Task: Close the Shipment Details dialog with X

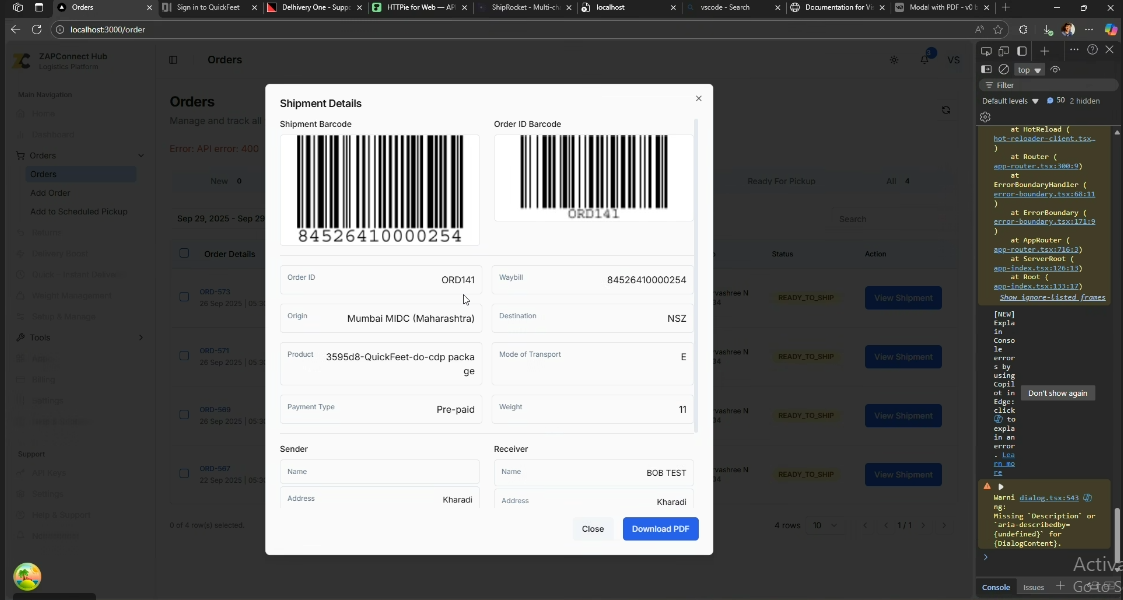Action: click(x=698, y=98)
